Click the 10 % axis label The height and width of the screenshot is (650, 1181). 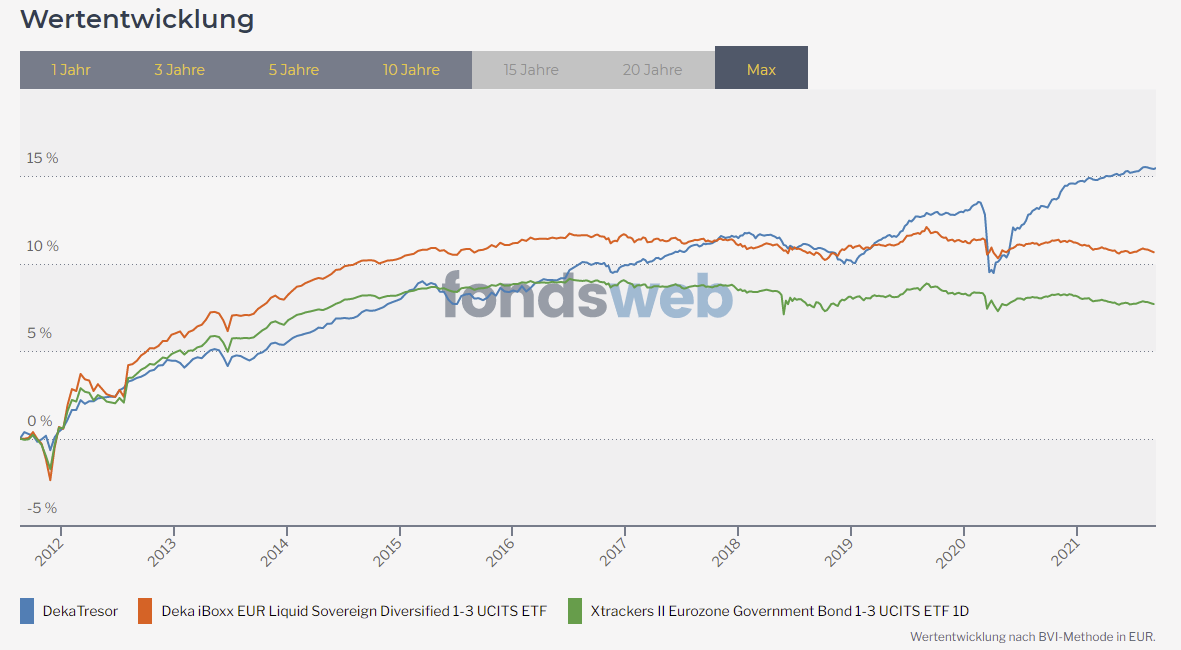[42, 246]
